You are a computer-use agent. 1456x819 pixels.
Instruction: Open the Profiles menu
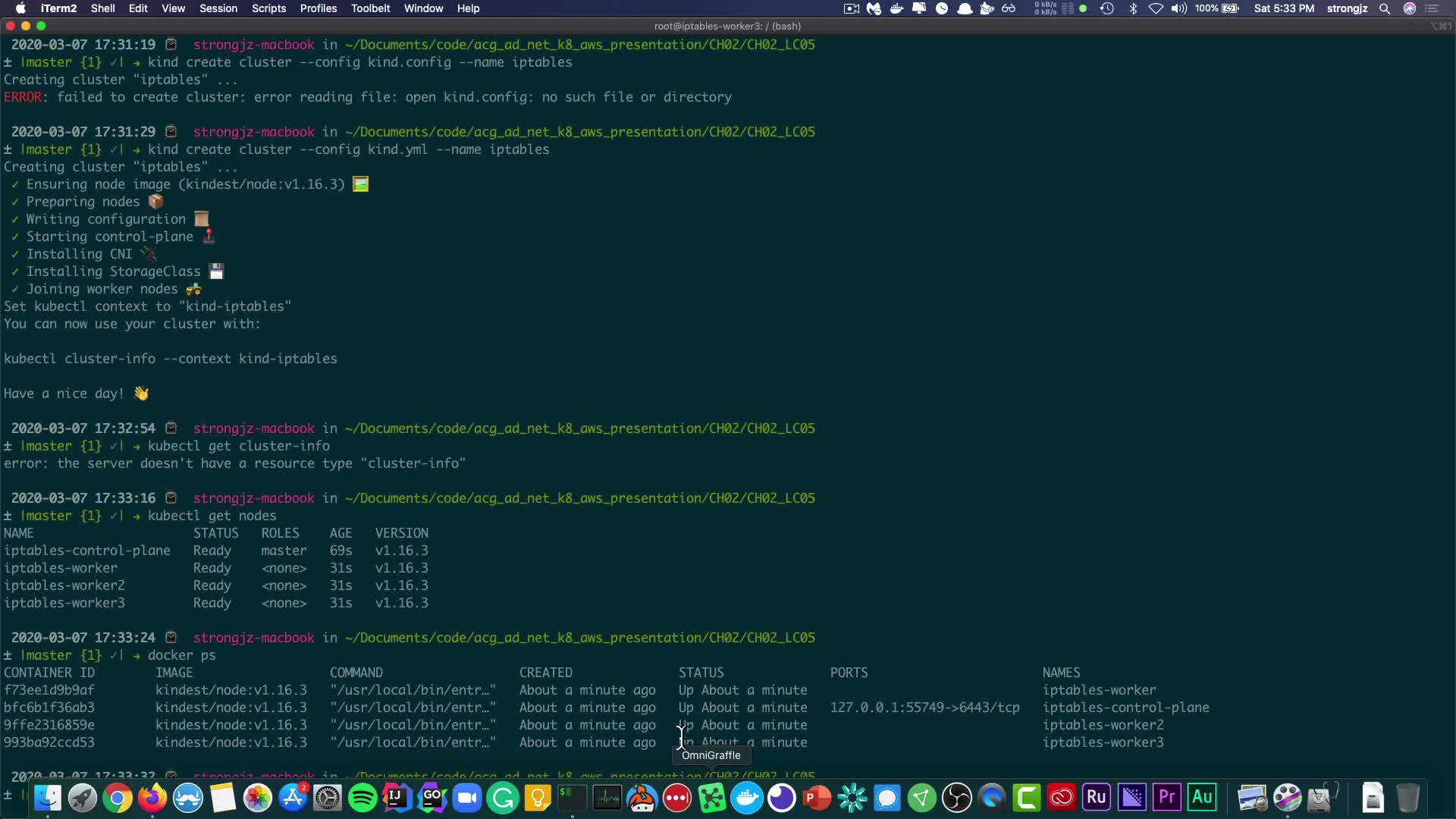click(x=318, y=8)
